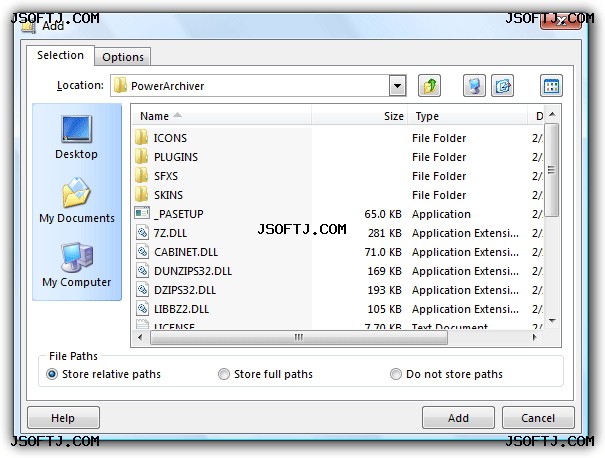Click the scroll up arrow

[552, 114]
